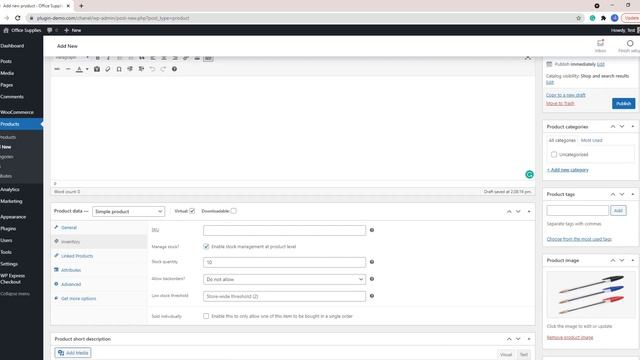Click the browser reload button

tap(18, 18)
